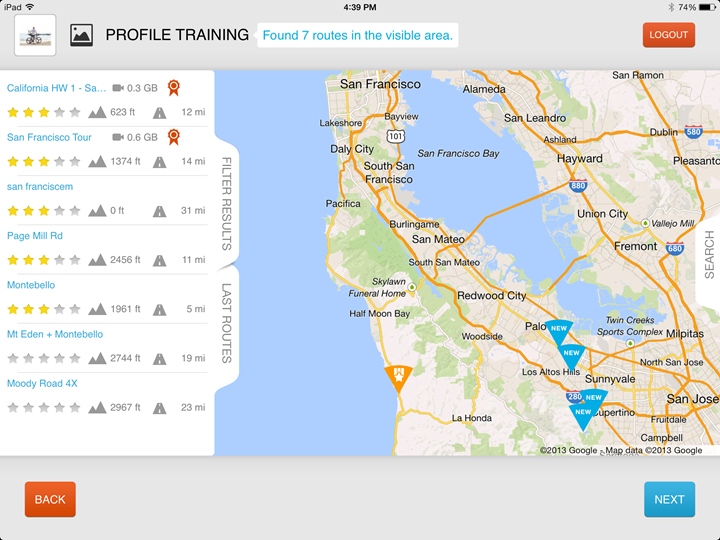The image size is (720, 540).
Task: Select the NEW map marker above Los Altos Hills
Action: [x=571, y=356]
